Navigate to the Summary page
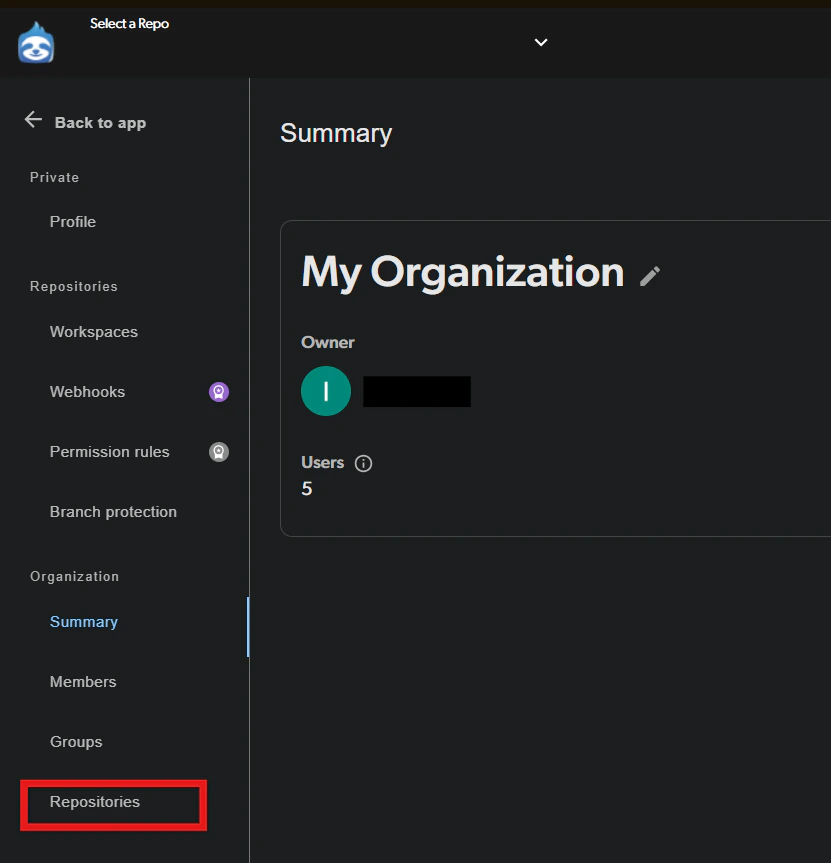This screenshot has width=831, height=863. pyautogui.click(x=83, y=621)
